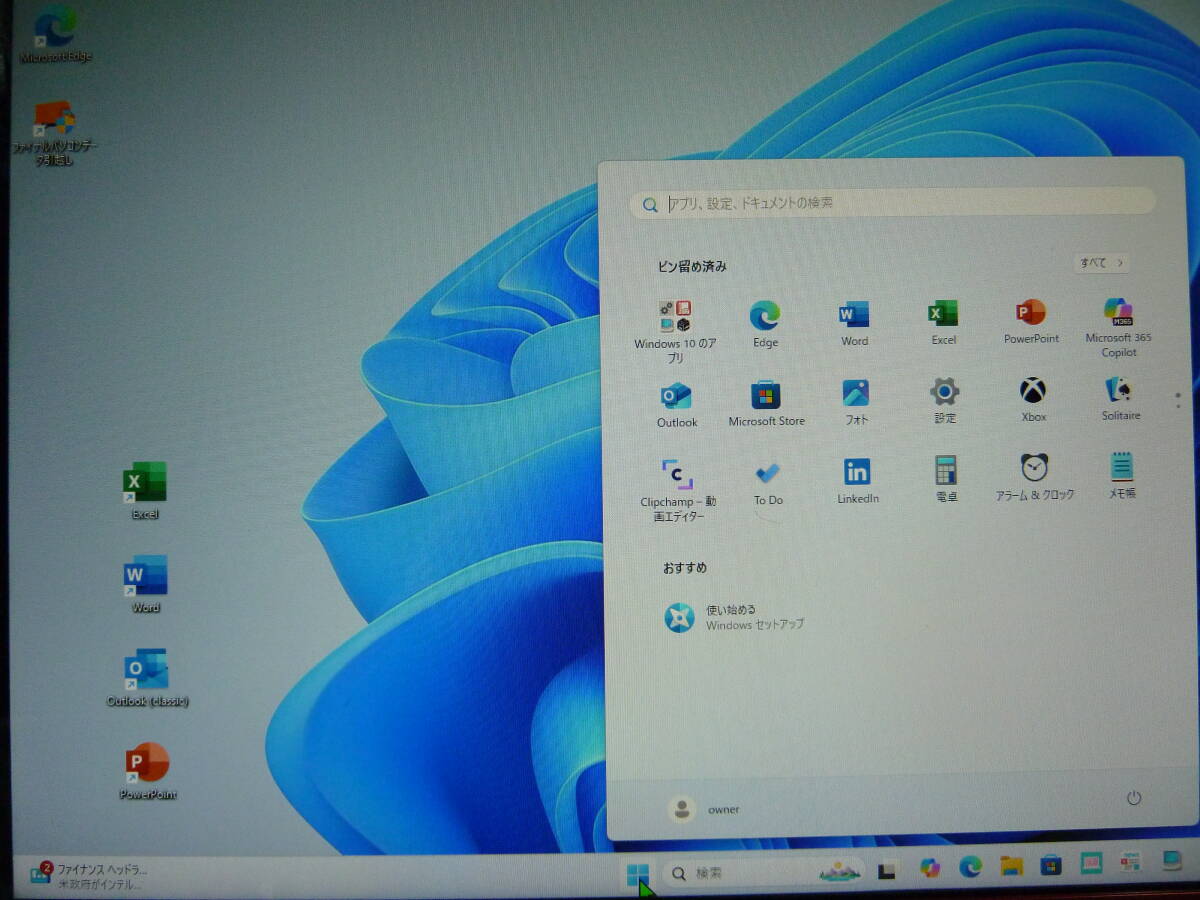Viewport: 1200px width, 900px height.
Task: Open Microsoft Store in Start menu
Action: coord(766,403)
